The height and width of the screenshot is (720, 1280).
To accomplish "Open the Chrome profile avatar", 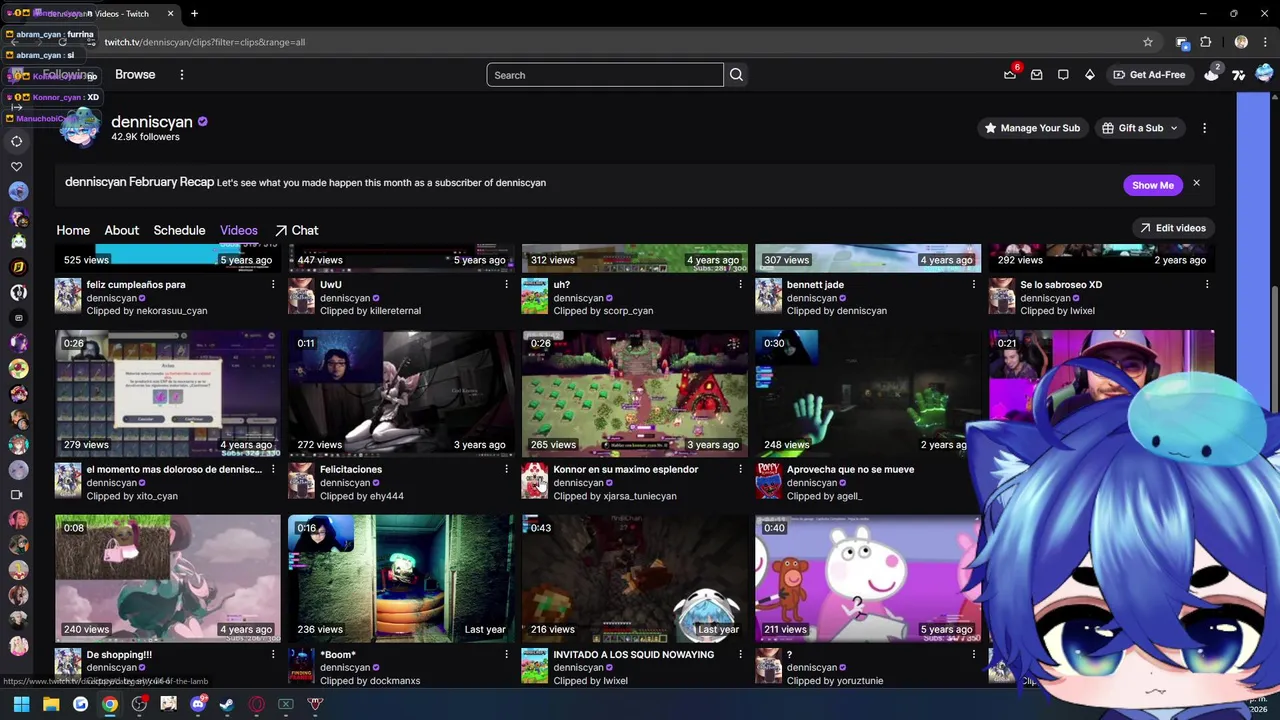I will pos(1241,42).
